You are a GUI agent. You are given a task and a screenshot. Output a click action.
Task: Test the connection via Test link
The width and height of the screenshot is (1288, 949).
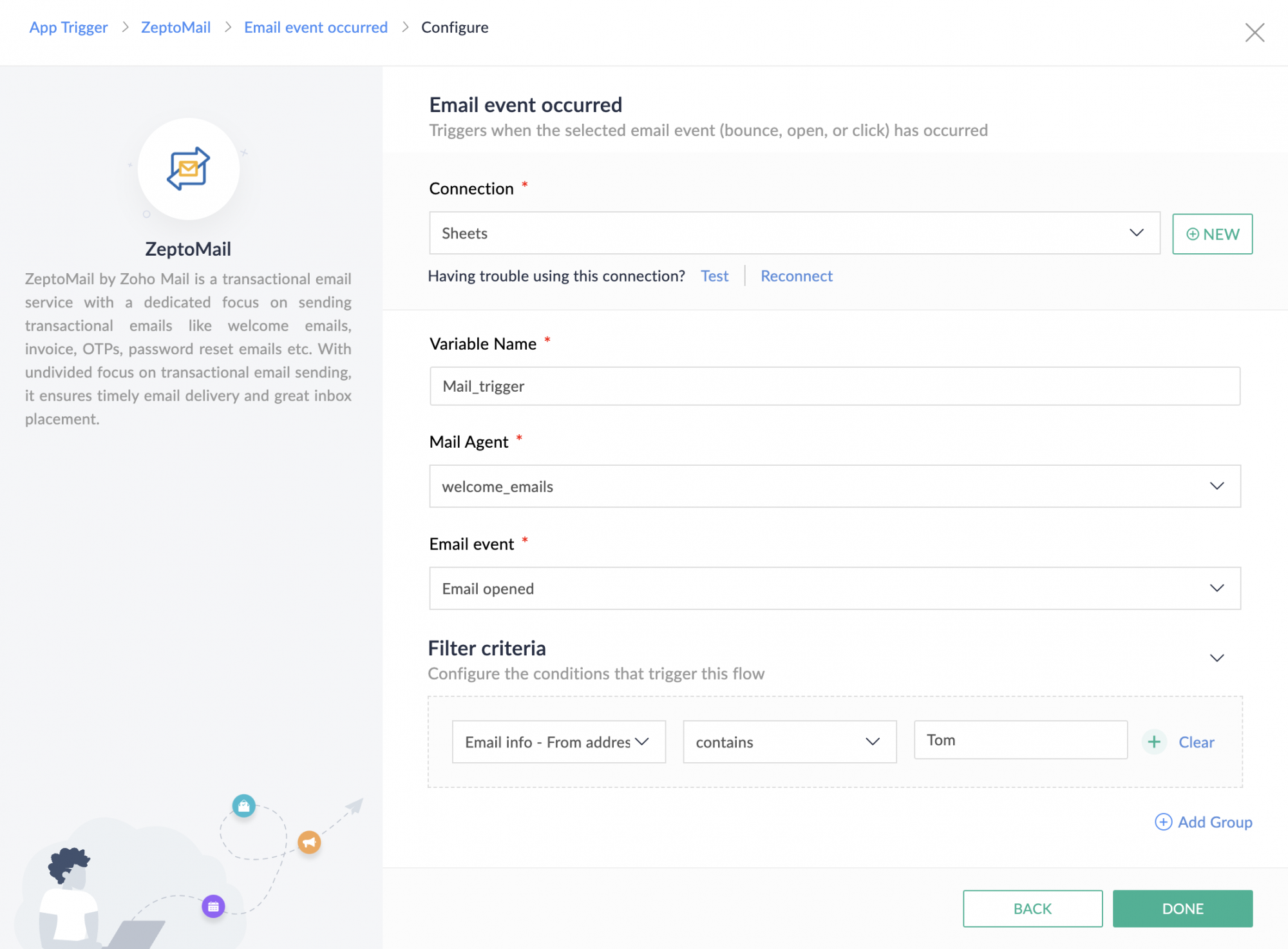[x=714, y=276]
